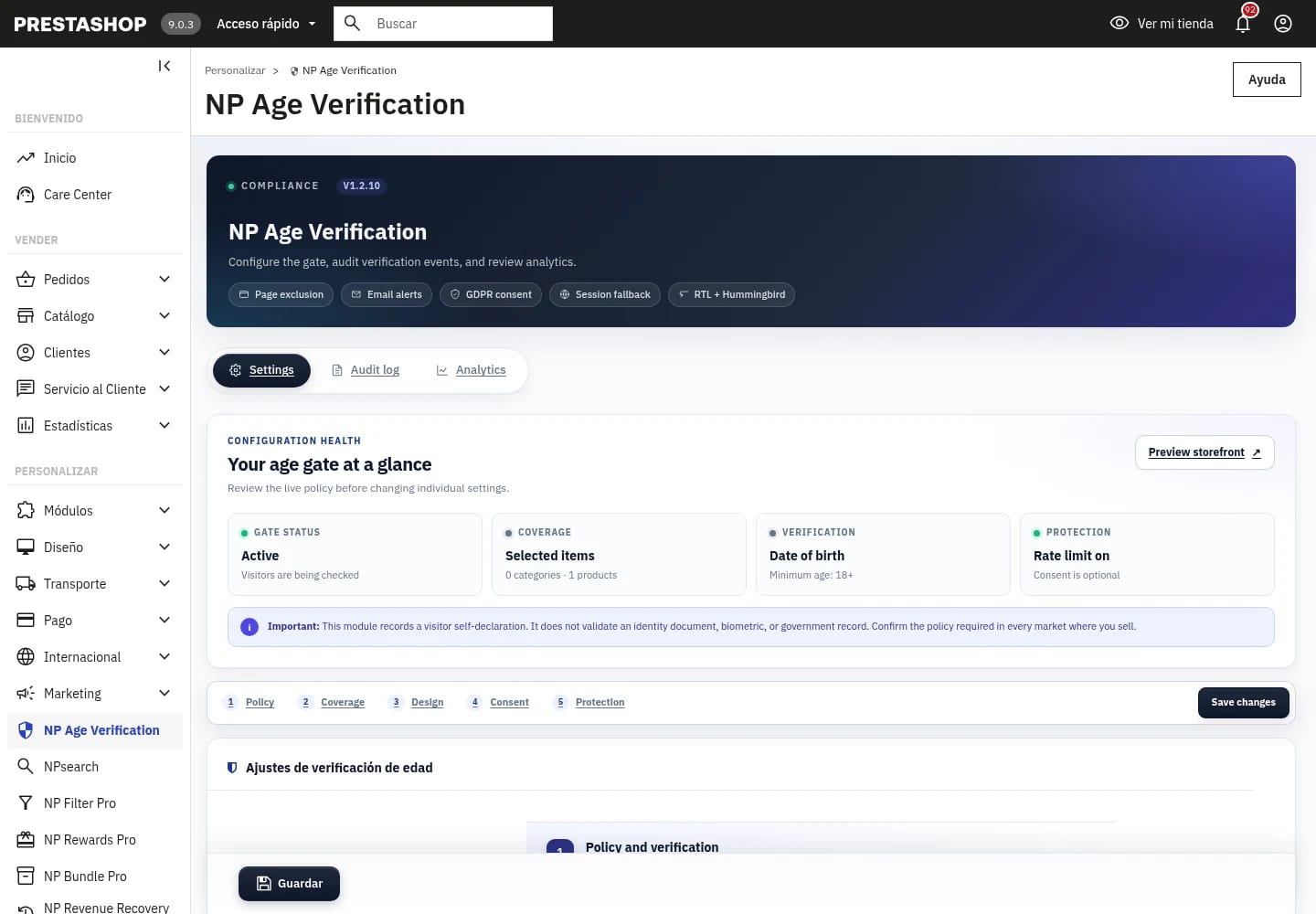This screenshot has width=1316, height=914.
Task: Click the Gate Status Active card
Action: pyautogui.click(x=355, y=555)
